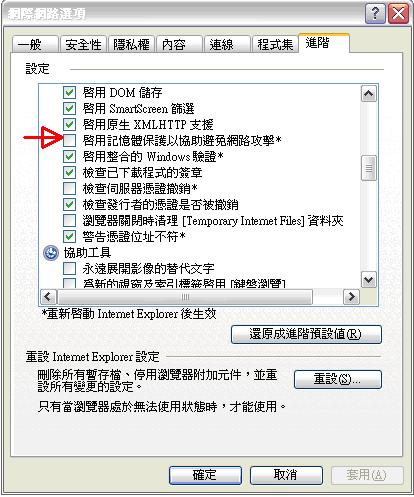Image resolution: width=414 pixels, height=497 pixels.
Task: Click the scroll up arrow in settings list
Action: [x=369, y=94]
